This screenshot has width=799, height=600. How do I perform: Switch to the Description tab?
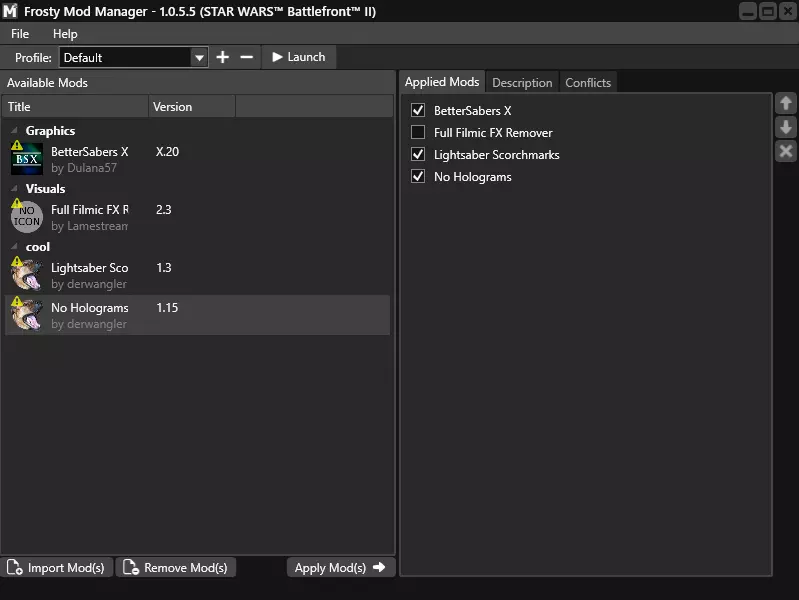coord(522,83)
